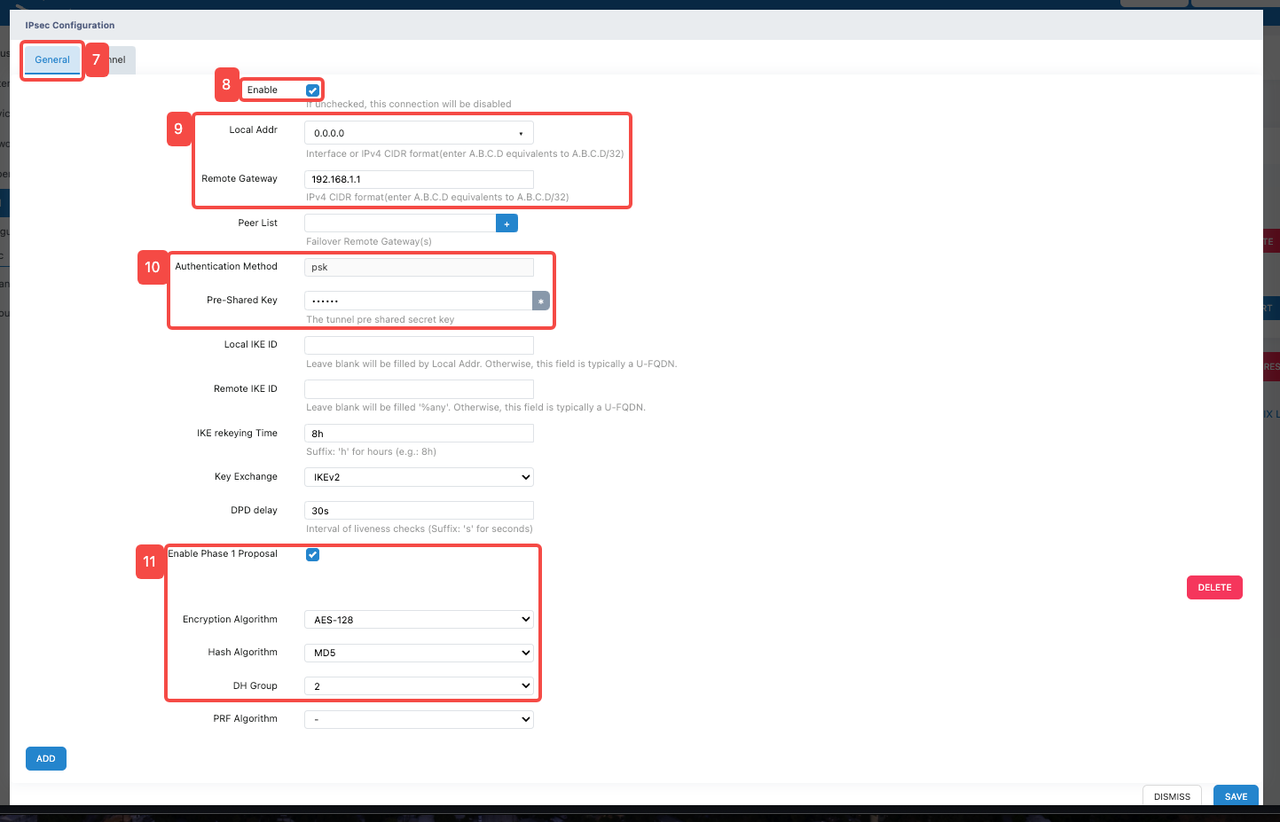This screenshot has height=822, width=1280.
Task: Click the SAVE button
Action: [1235, 796]
